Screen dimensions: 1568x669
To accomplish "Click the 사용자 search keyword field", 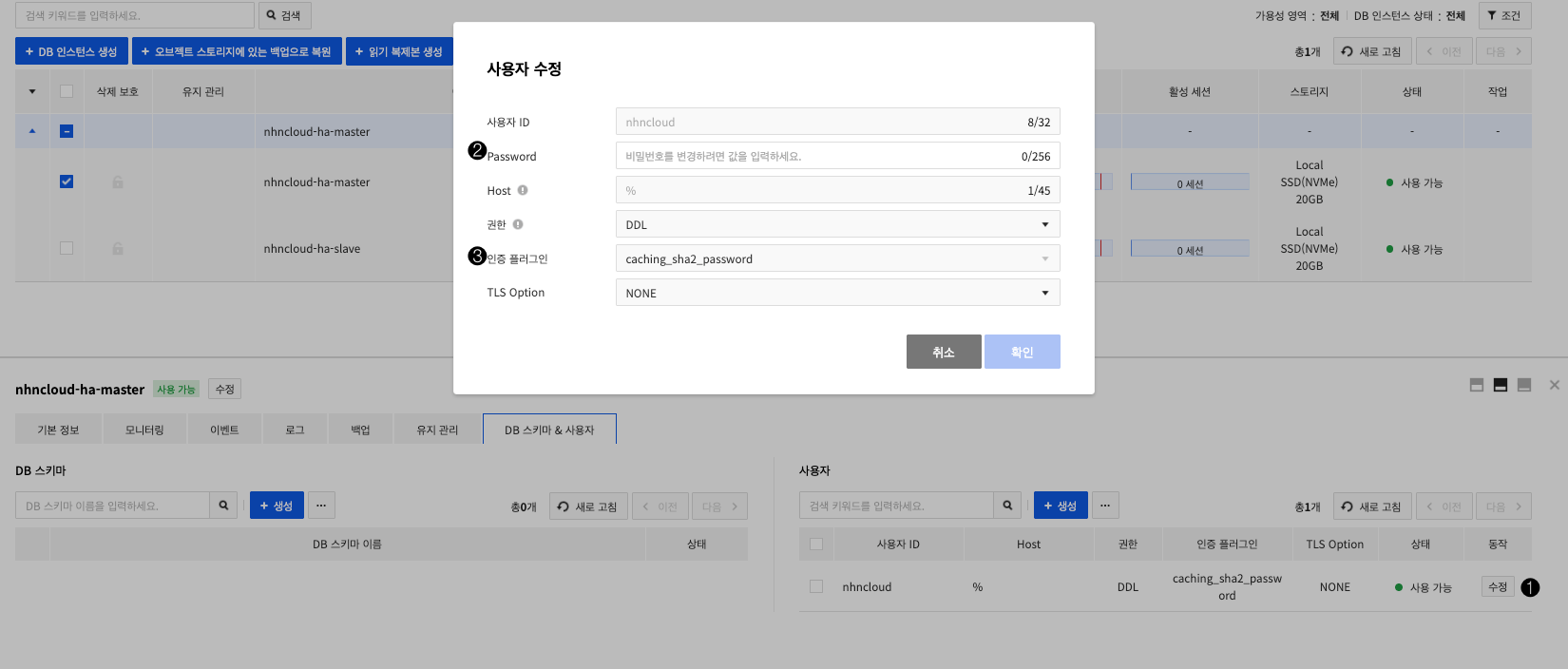I will (x=896, y=506).
